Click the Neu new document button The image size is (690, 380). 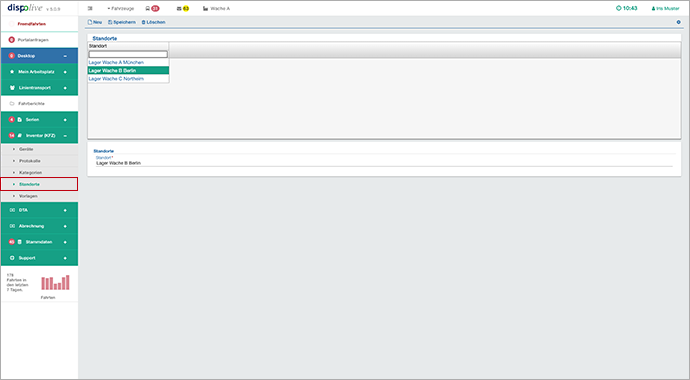tap(95, 22)
